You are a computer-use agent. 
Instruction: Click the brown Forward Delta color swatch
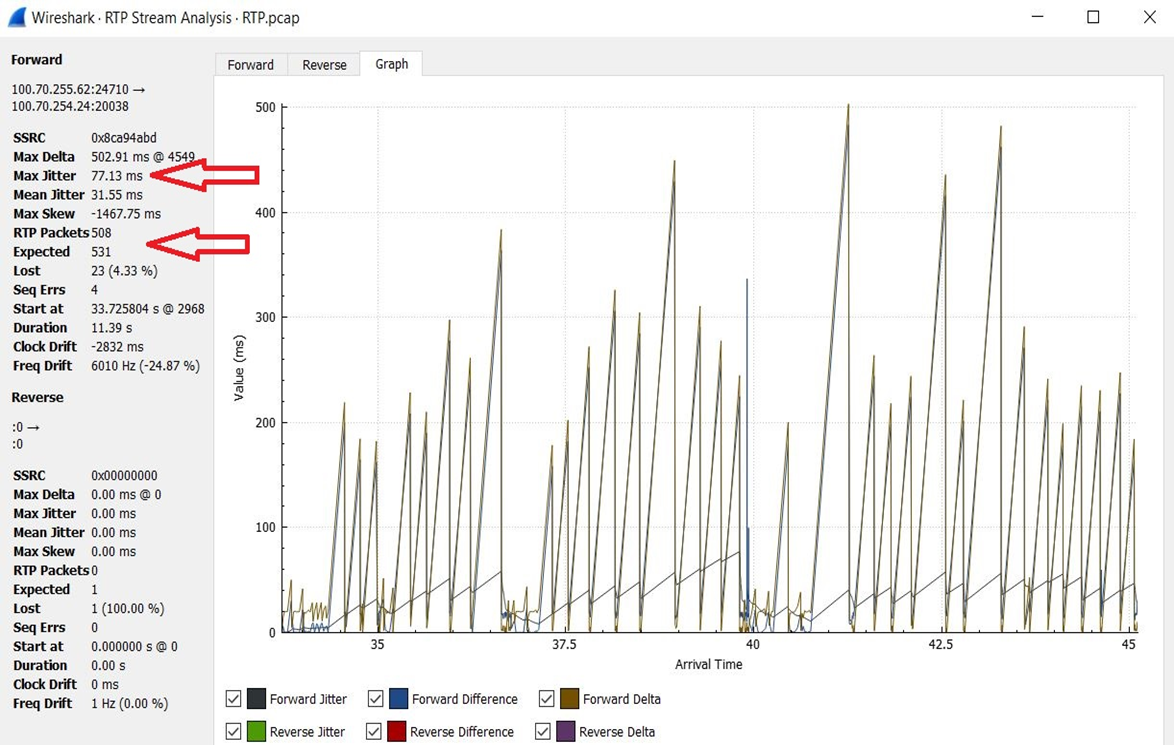568,699
